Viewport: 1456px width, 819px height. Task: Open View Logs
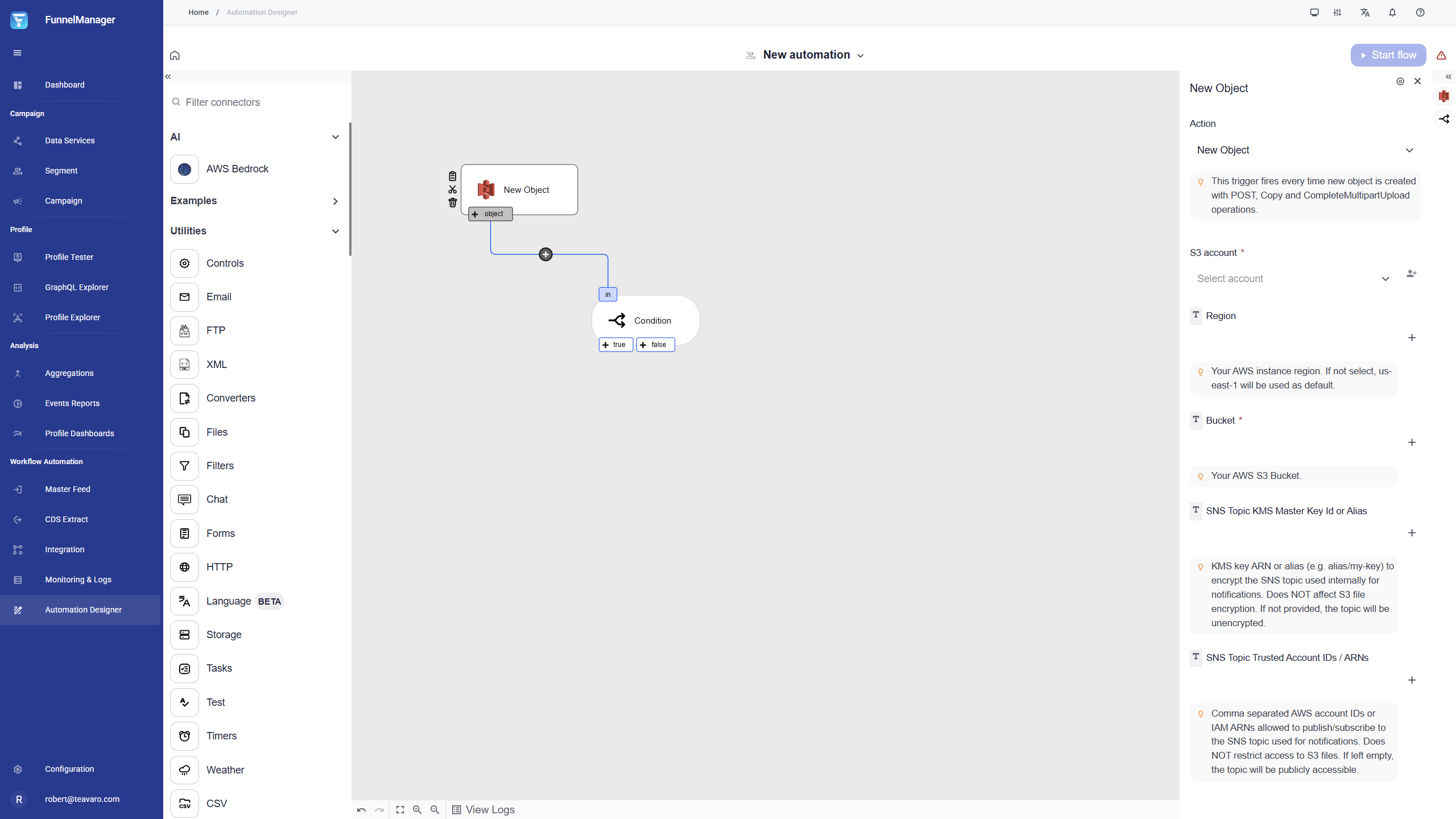(483, 810)
